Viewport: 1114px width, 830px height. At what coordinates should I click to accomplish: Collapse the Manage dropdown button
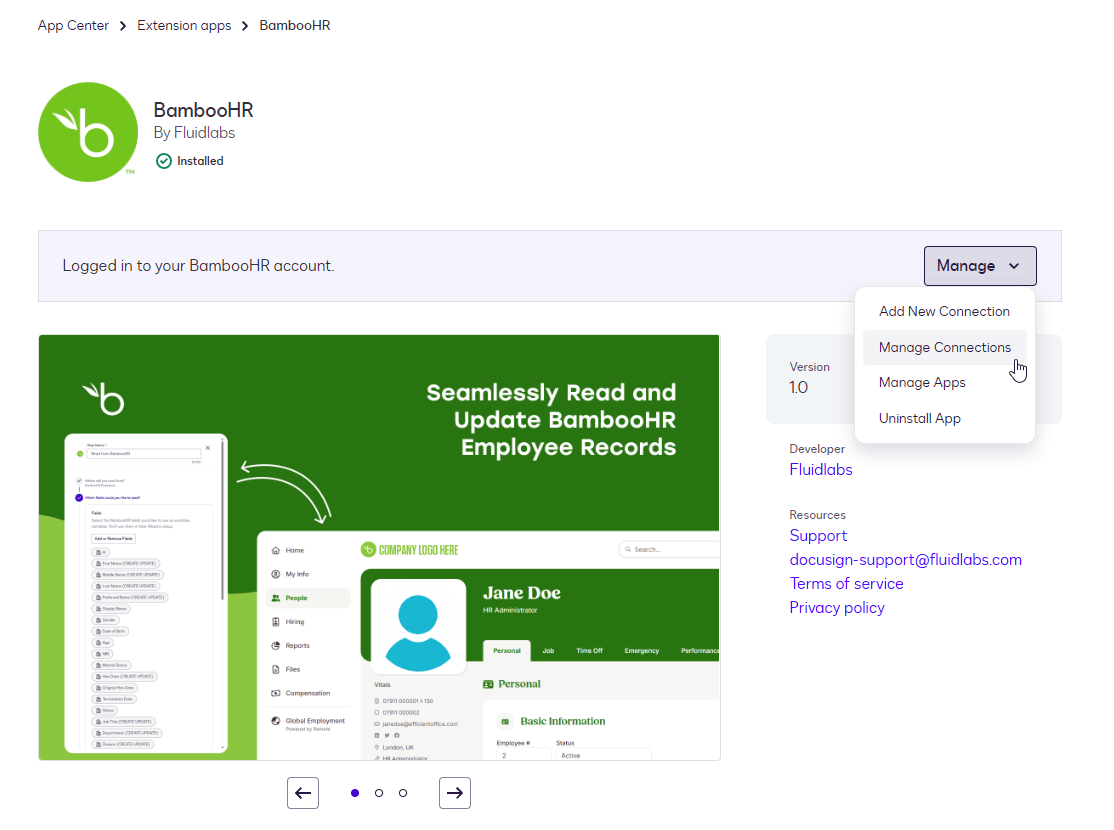pyautogui.click(x=979, y=266)
